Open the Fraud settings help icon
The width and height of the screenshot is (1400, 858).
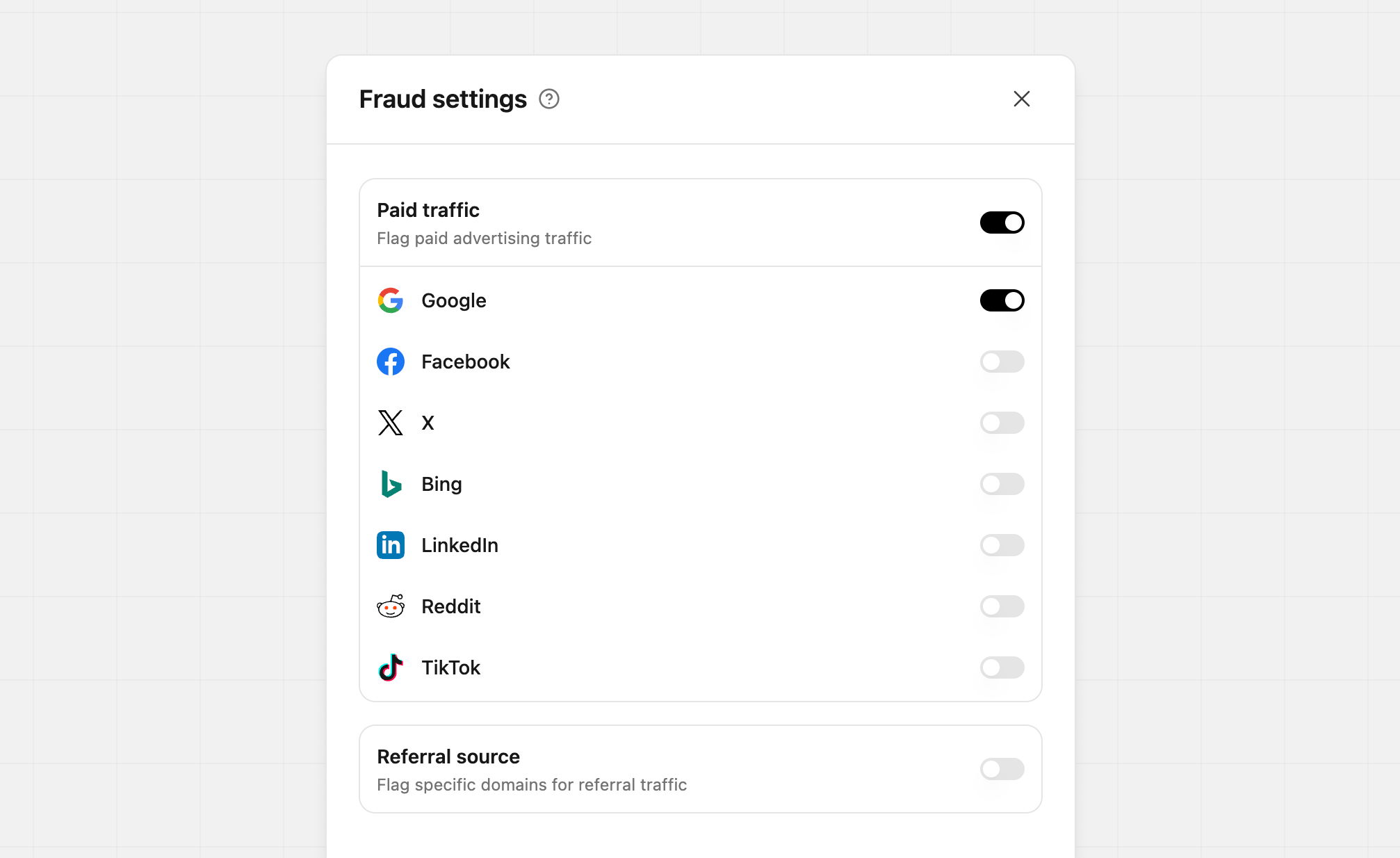(x=549, y=99)
